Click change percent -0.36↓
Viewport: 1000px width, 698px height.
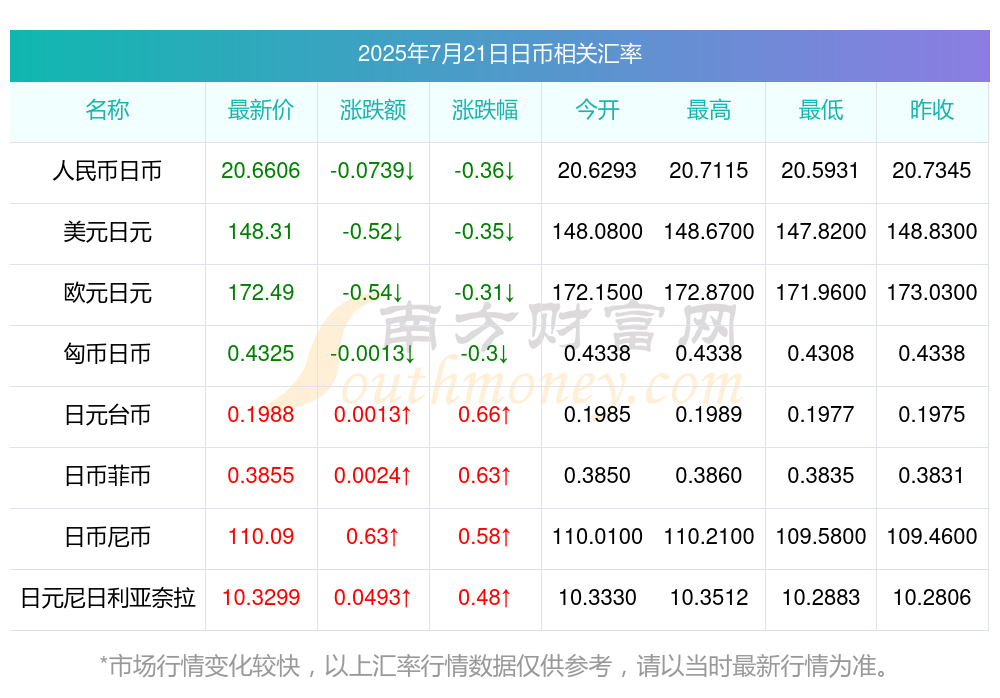tap(485, 171)
